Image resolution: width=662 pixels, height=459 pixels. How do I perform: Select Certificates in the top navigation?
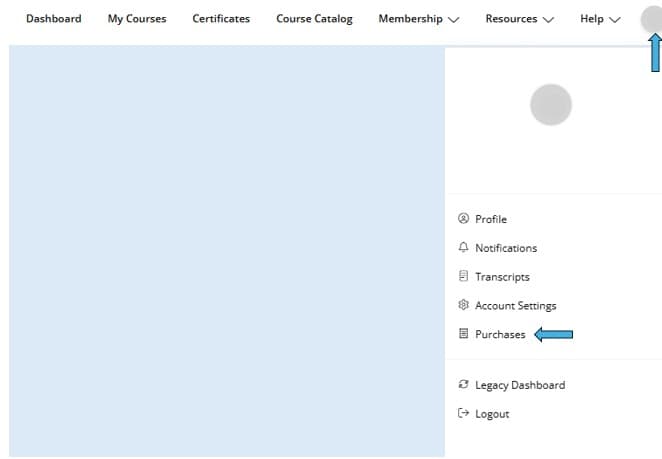(221, 19)
